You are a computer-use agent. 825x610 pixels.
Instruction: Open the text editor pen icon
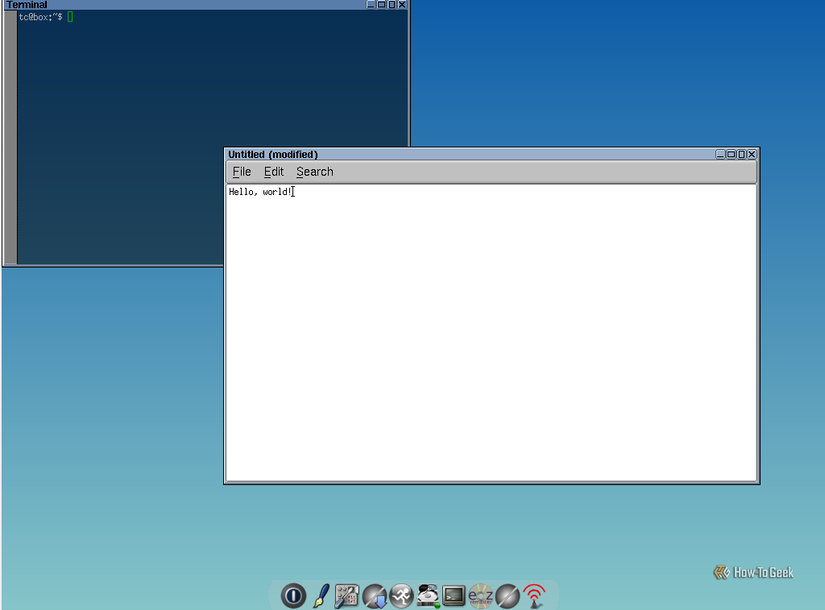[320, 596]
